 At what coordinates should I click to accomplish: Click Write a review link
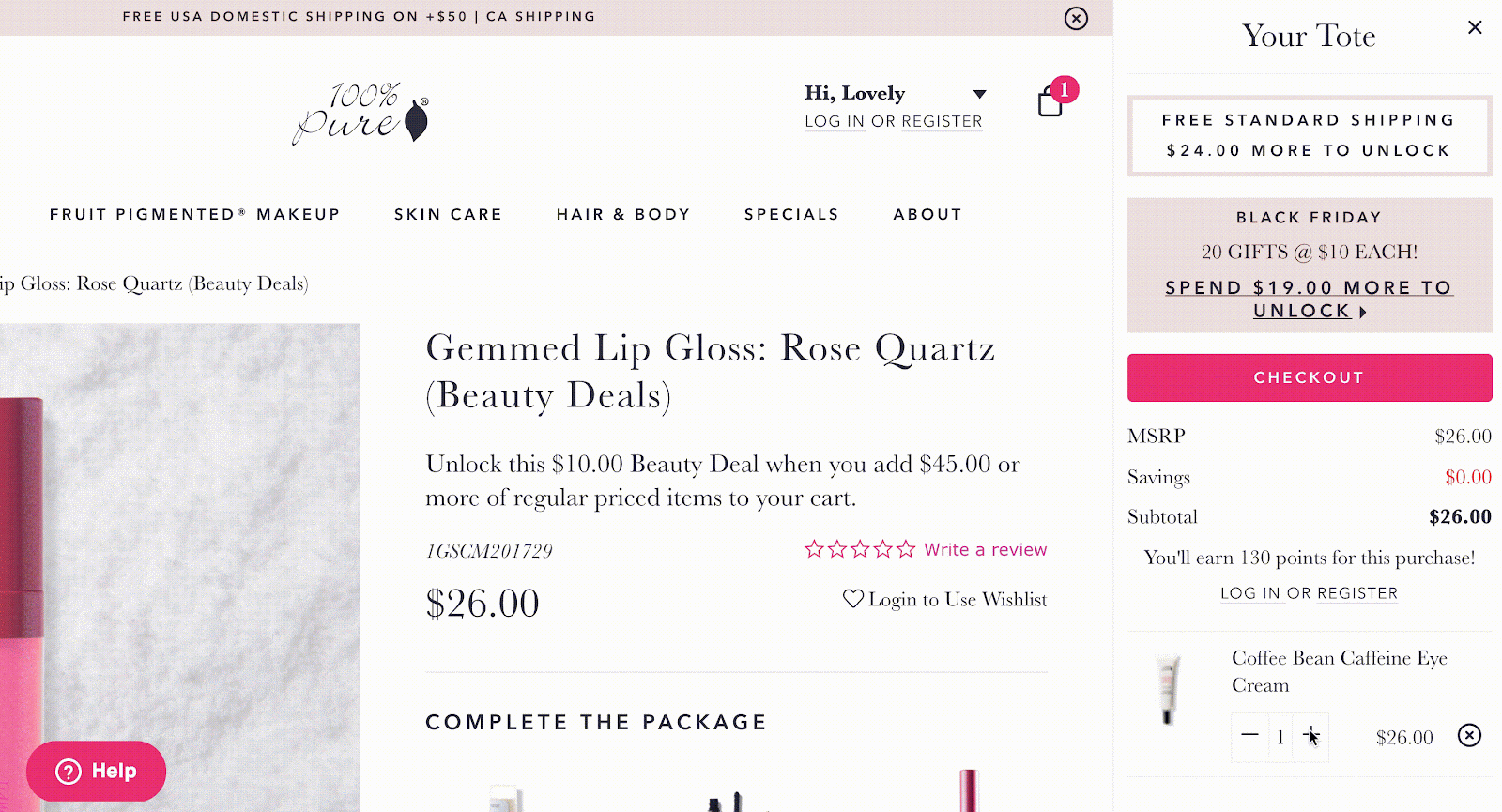[986, 549]
